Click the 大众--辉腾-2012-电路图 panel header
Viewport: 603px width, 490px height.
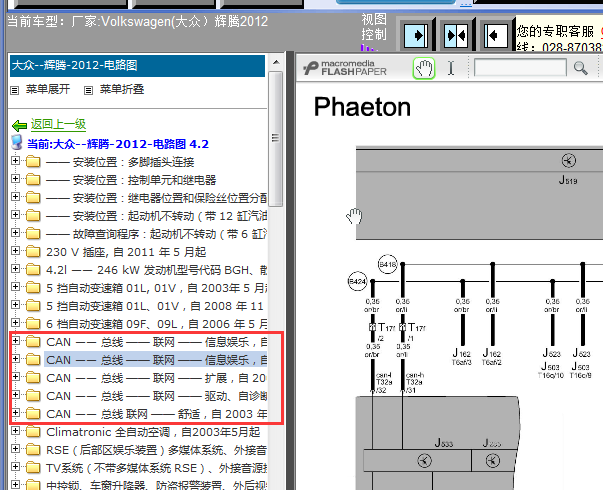point(137,65)
